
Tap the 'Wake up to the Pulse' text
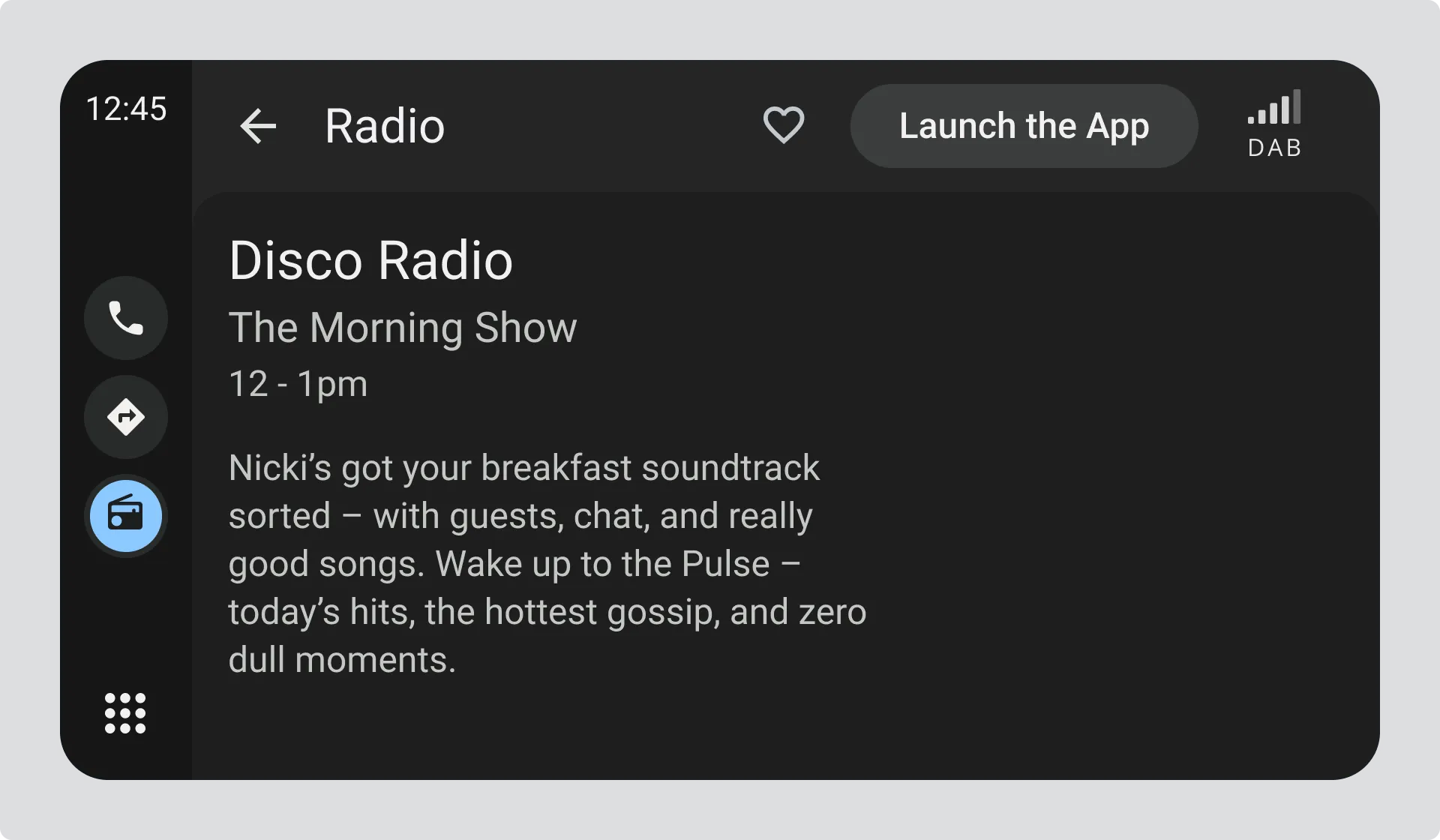pyautogui.click(x=603, y=564)
